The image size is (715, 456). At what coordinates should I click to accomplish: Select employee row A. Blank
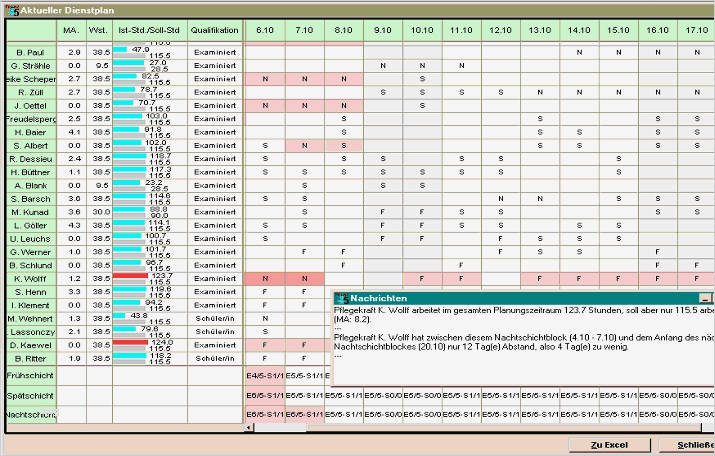31,186
